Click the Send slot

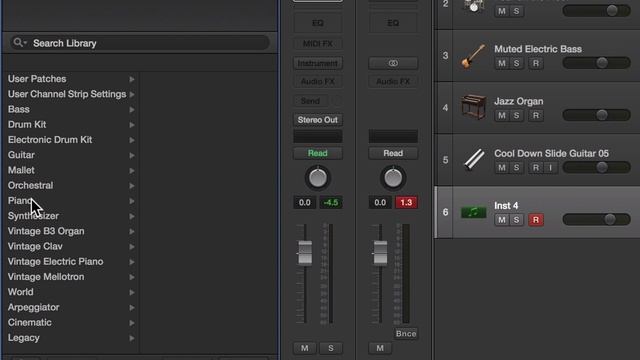pos(310,101)
